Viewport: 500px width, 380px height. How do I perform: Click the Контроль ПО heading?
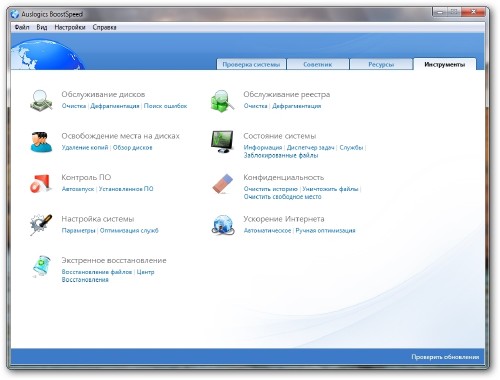click(x=86, y=177)
